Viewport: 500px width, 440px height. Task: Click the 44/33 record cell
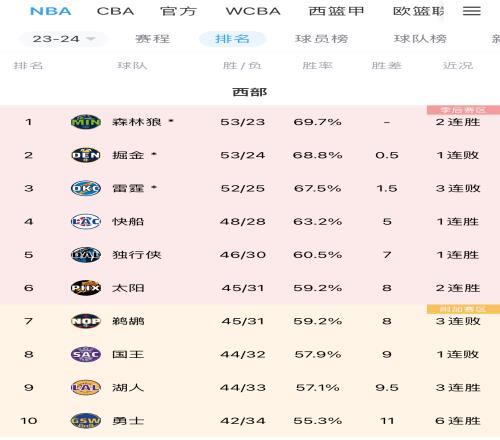click(x=243, y=388)
